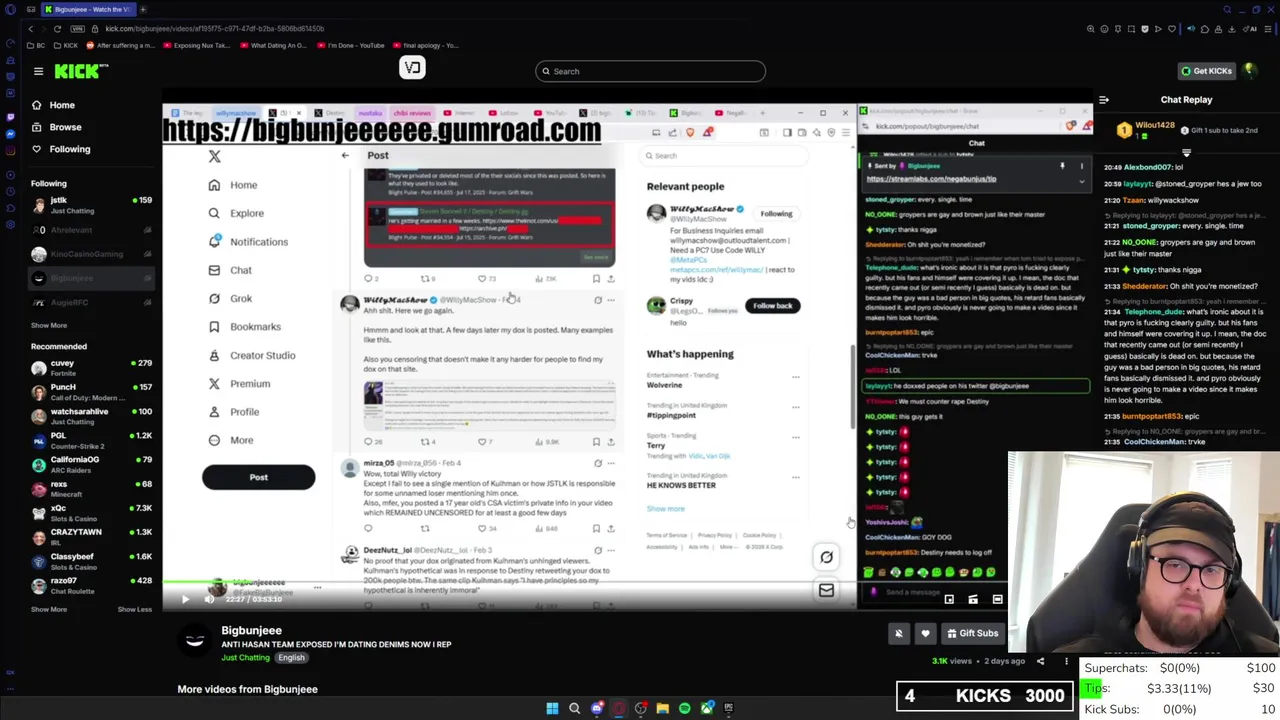This screenshot has width=1280, height=720.
Task: Select the Bigbunjeee browser tab
Action: 88,9
